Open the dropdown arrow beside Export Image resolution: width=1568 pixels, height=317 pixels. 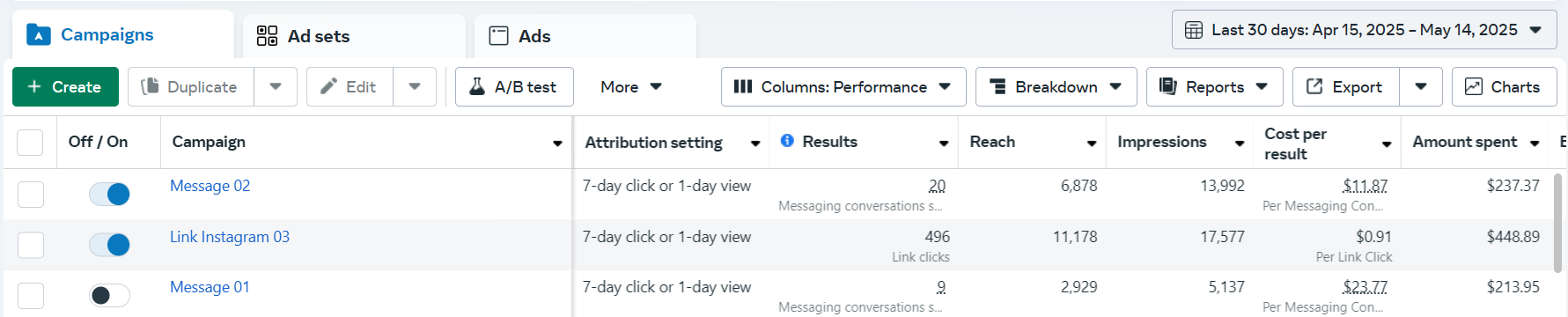point(1421,87)
